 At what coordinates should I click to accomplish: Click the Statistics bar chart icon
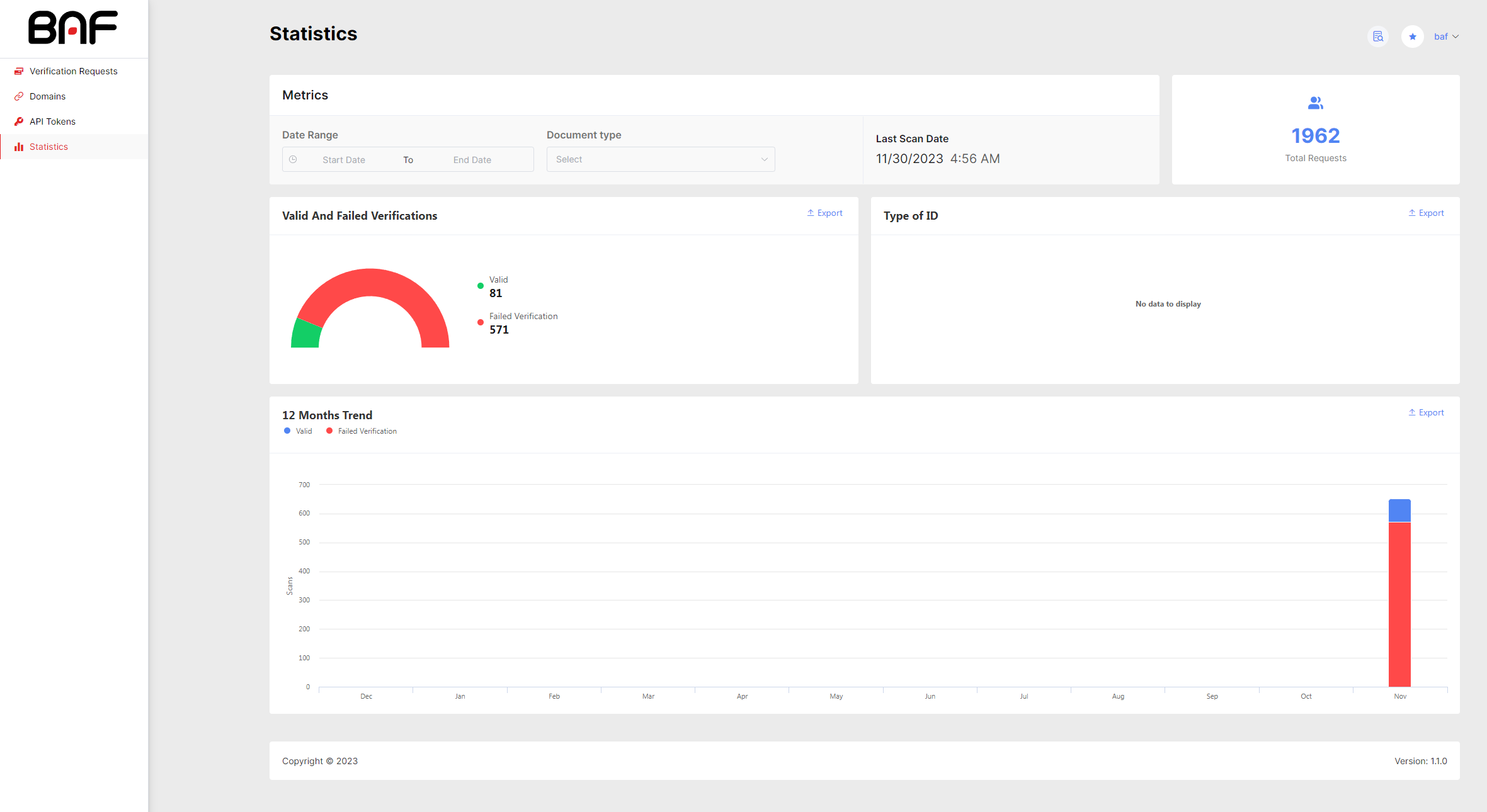[x=19, y=147]
